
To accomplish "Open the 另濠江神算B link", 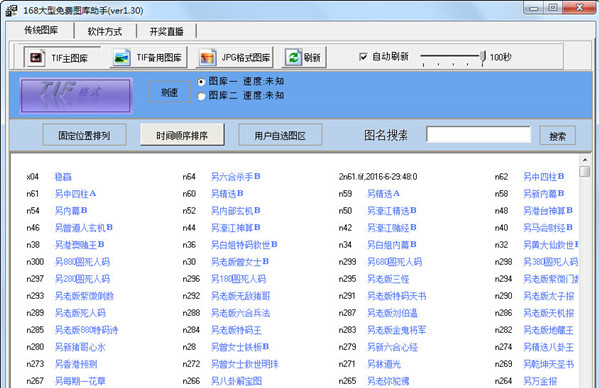I will (236, 228).
